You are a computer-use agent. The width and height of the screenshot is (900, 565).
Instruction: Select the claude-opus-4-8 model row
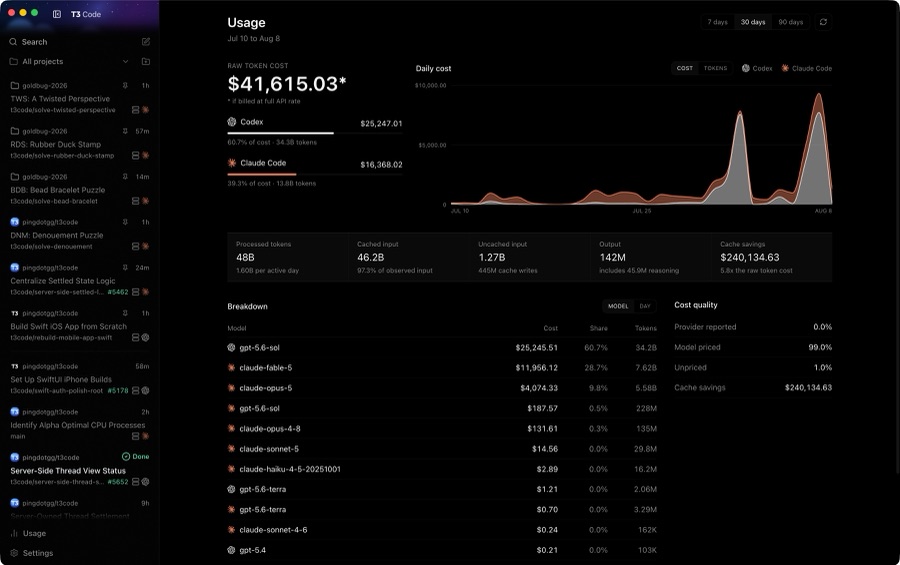[x=442, y=428]
